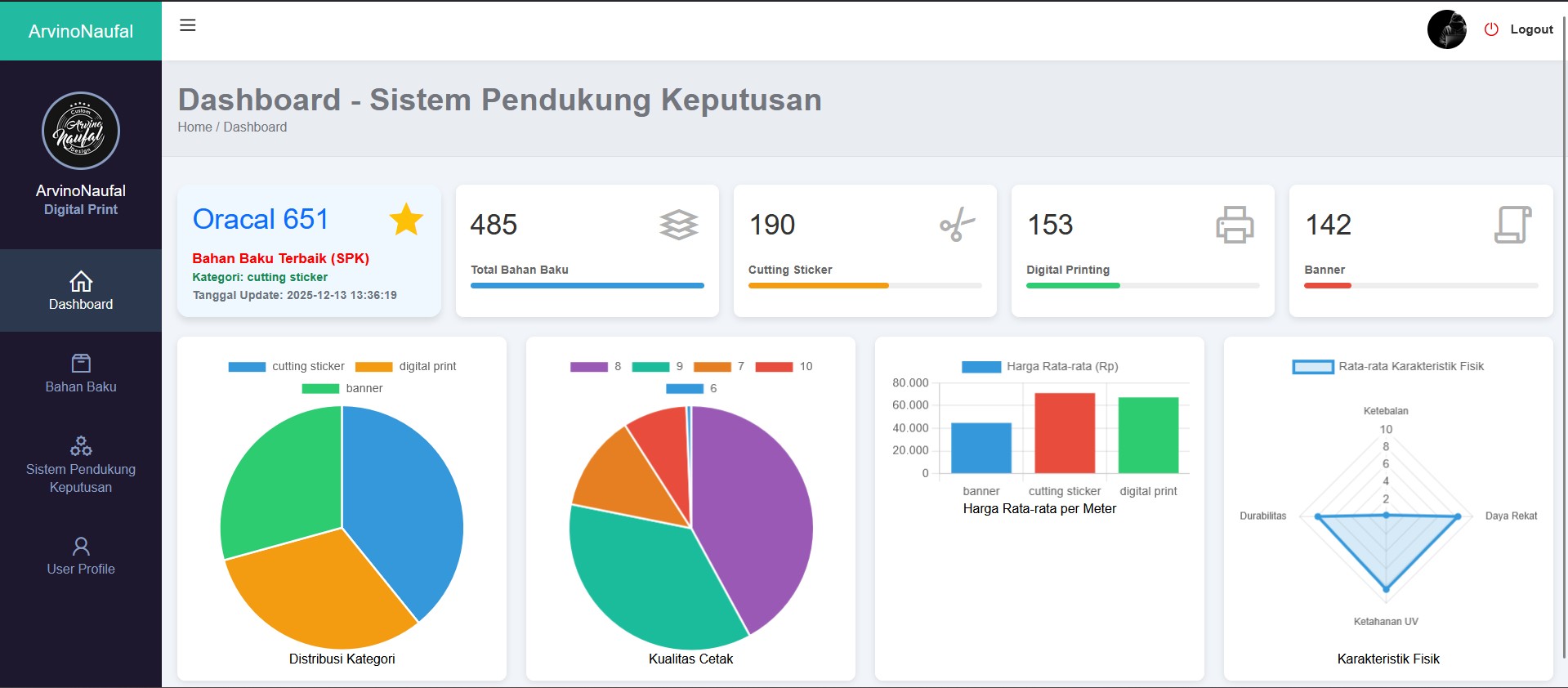Click the layers icon on Total Bahan Baku card
This screenshot has height=688, width=1568.
[679, 225]
